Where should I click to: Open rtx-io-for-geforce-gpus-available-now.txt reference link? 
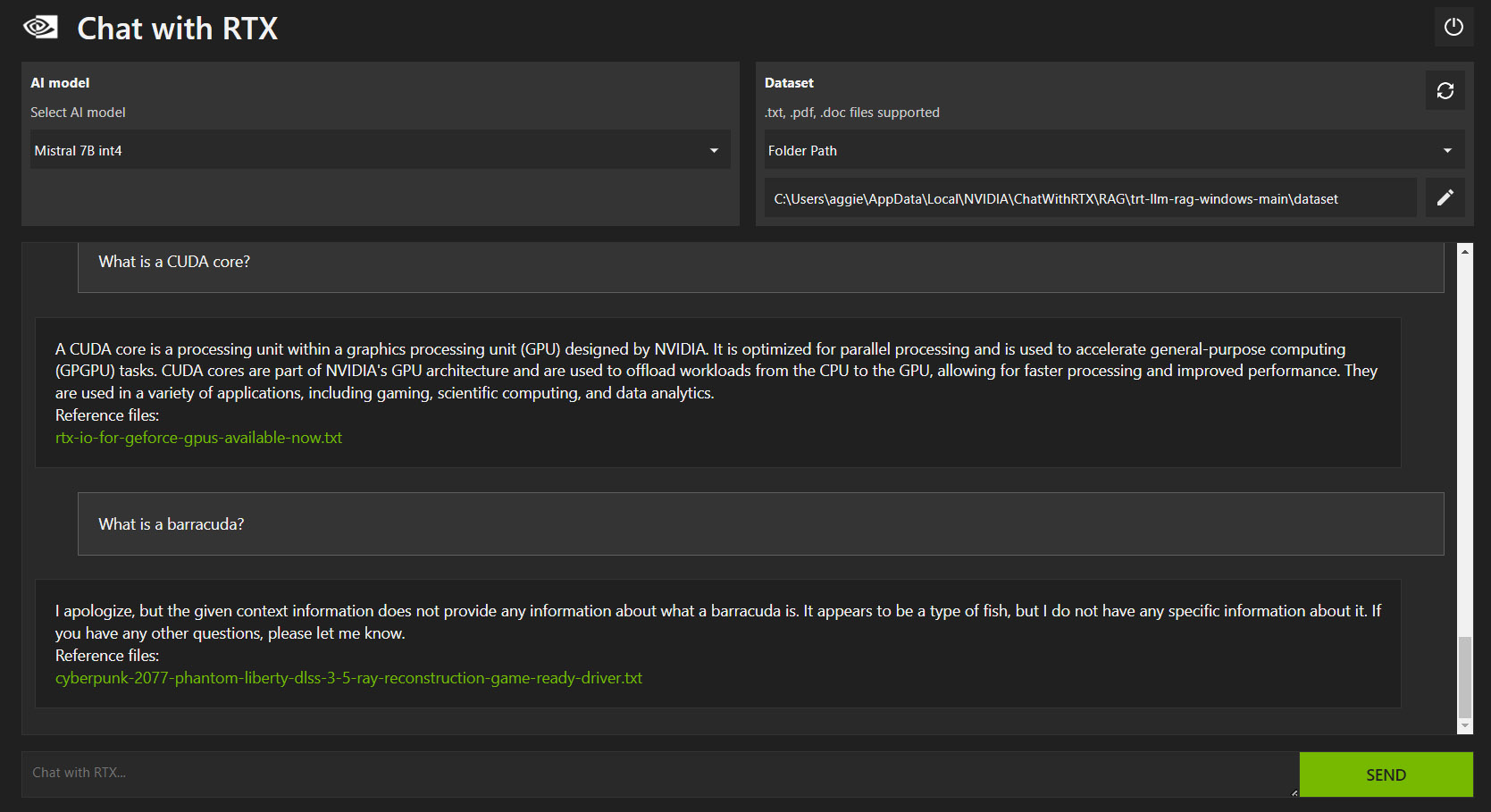point(198,438)
